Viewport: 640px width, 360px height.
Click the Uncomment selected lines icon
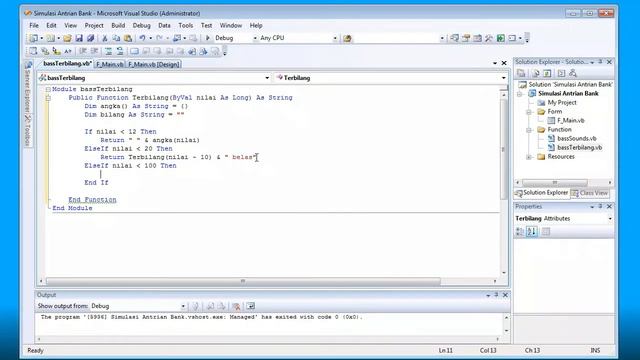click(120, 51)
